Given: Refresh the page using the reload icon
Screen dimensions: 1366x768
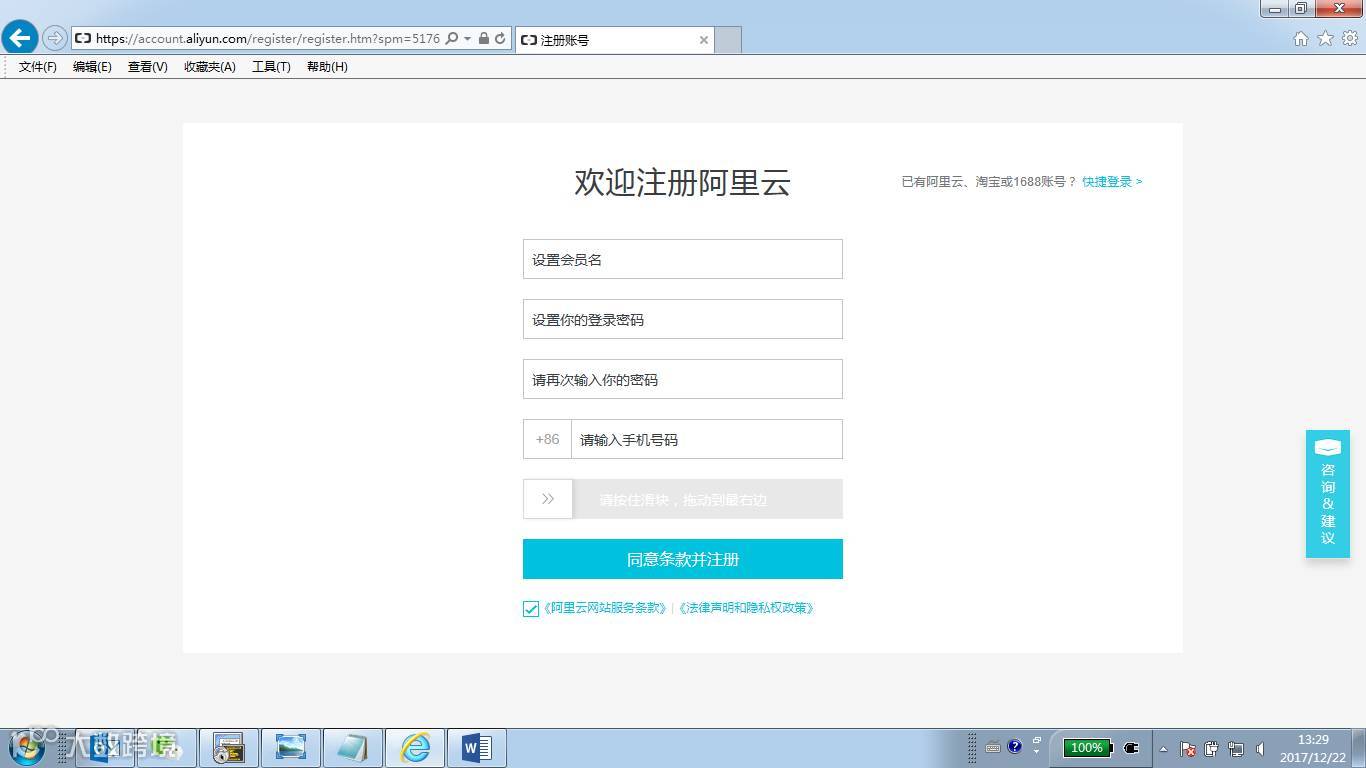Looking at the screenshot, I should tap(500, 39).
